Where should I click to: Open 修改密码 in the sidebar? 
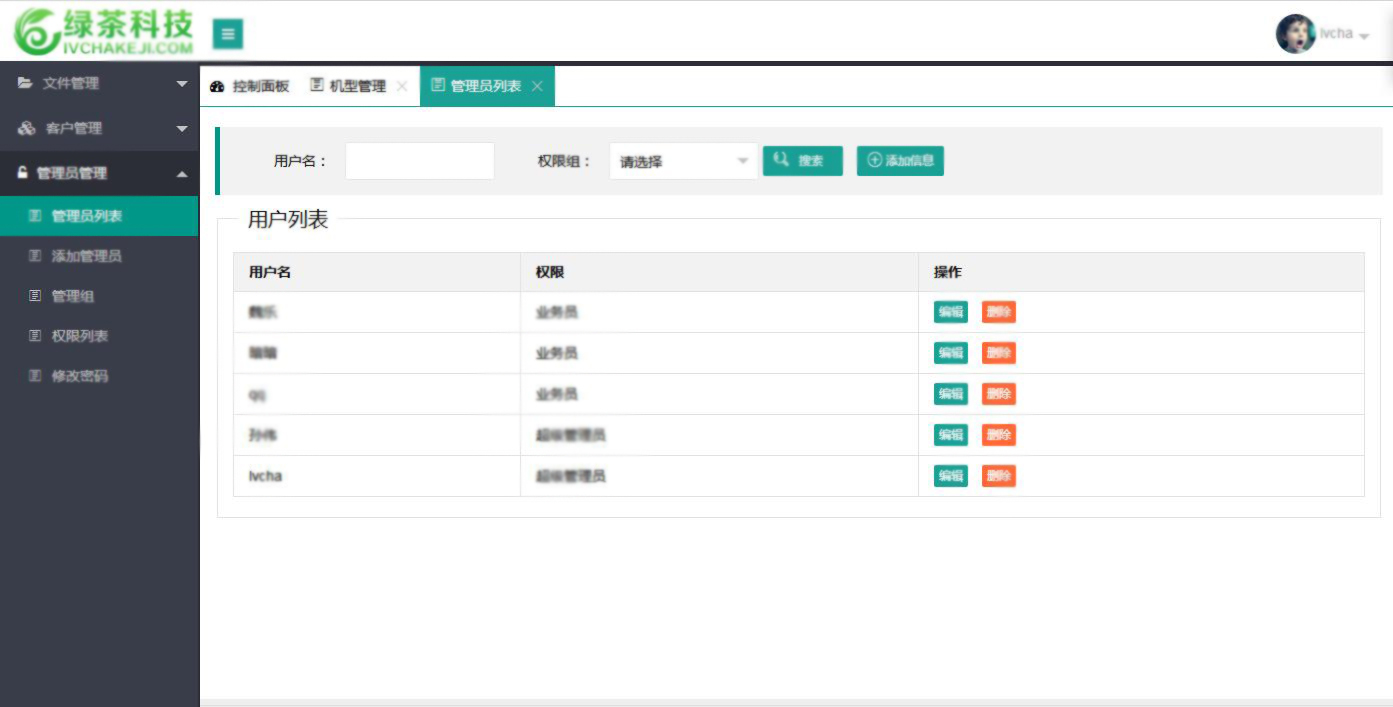(x=99, y=376)
